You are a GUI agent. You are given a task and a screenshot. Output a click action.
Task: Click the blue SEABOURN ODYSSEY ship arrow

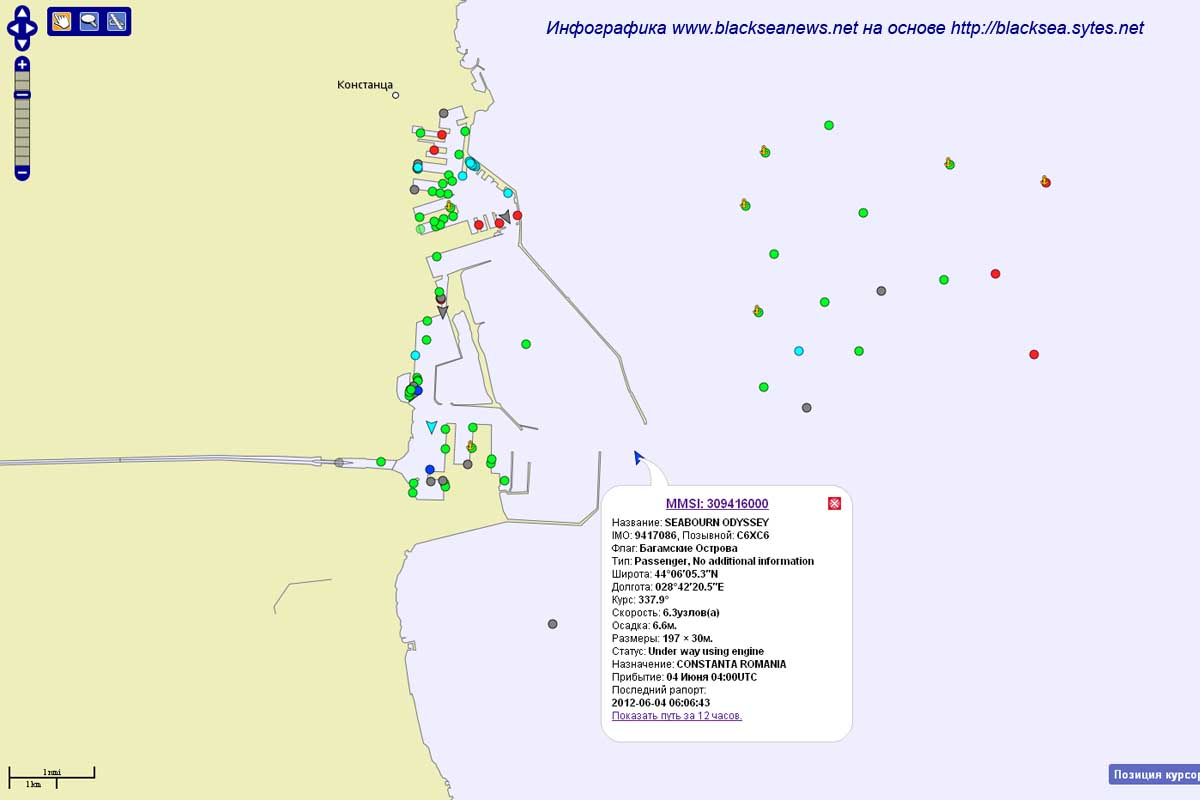coord(637,457)
